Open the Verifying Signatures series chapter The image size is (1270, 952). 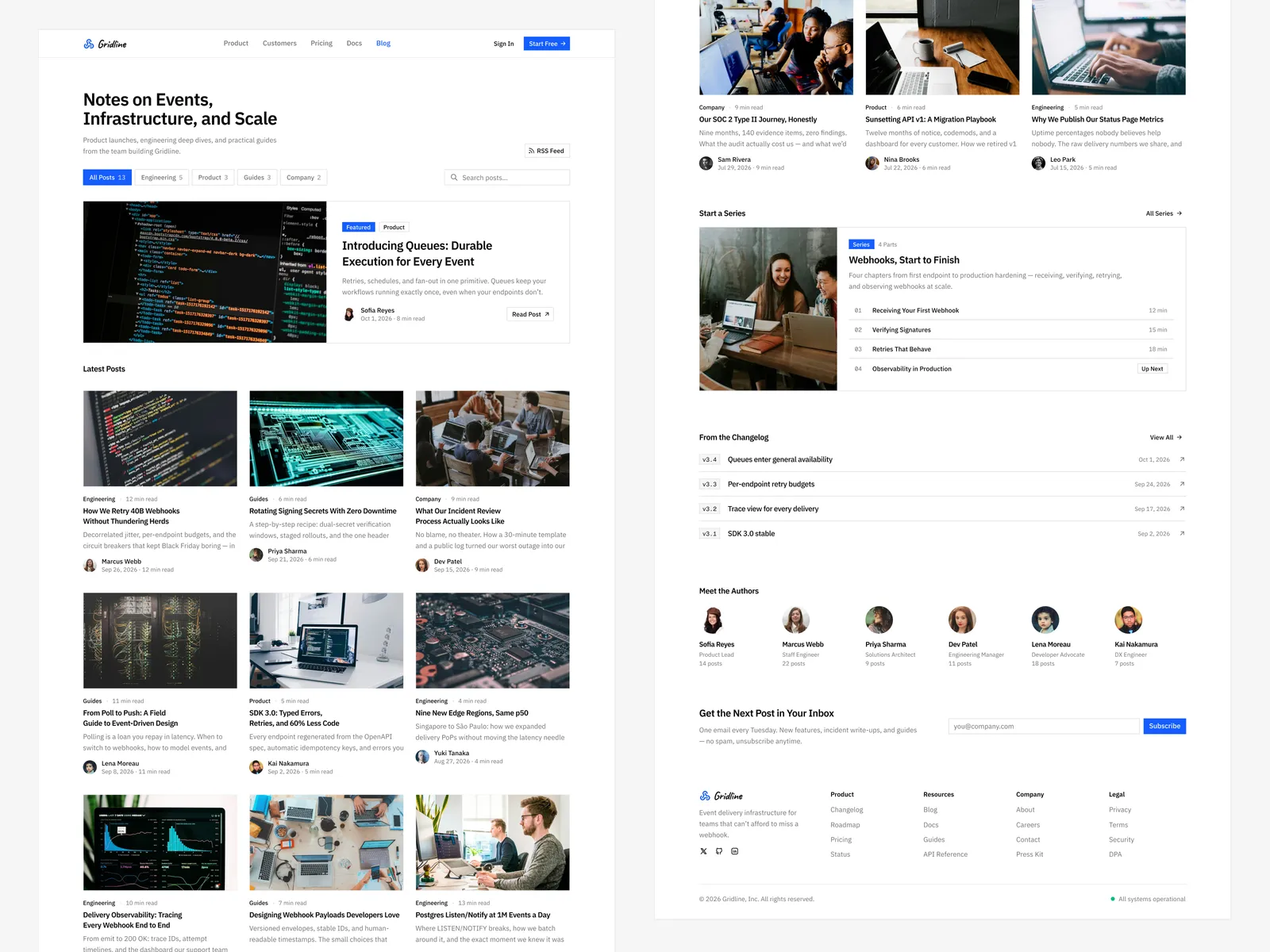coord(1011,330)
